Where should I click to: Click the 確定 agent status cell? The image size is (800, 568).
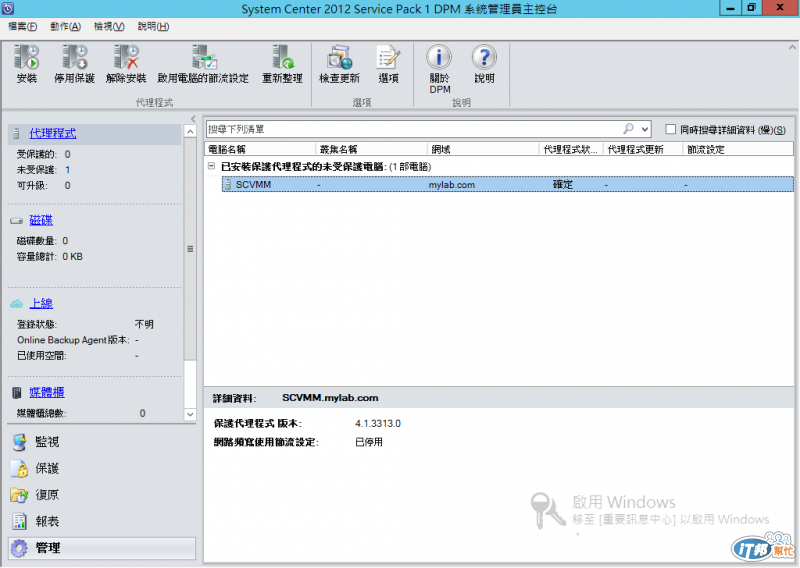[x=563, y=185]
